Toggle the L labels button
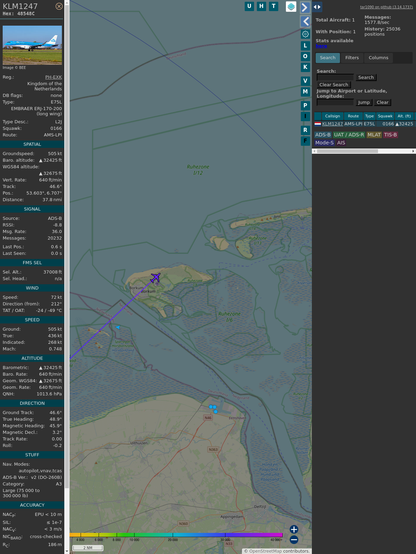The height and width of the screenshot is (554, 416). pyautogui.click(x=305, y=46)
